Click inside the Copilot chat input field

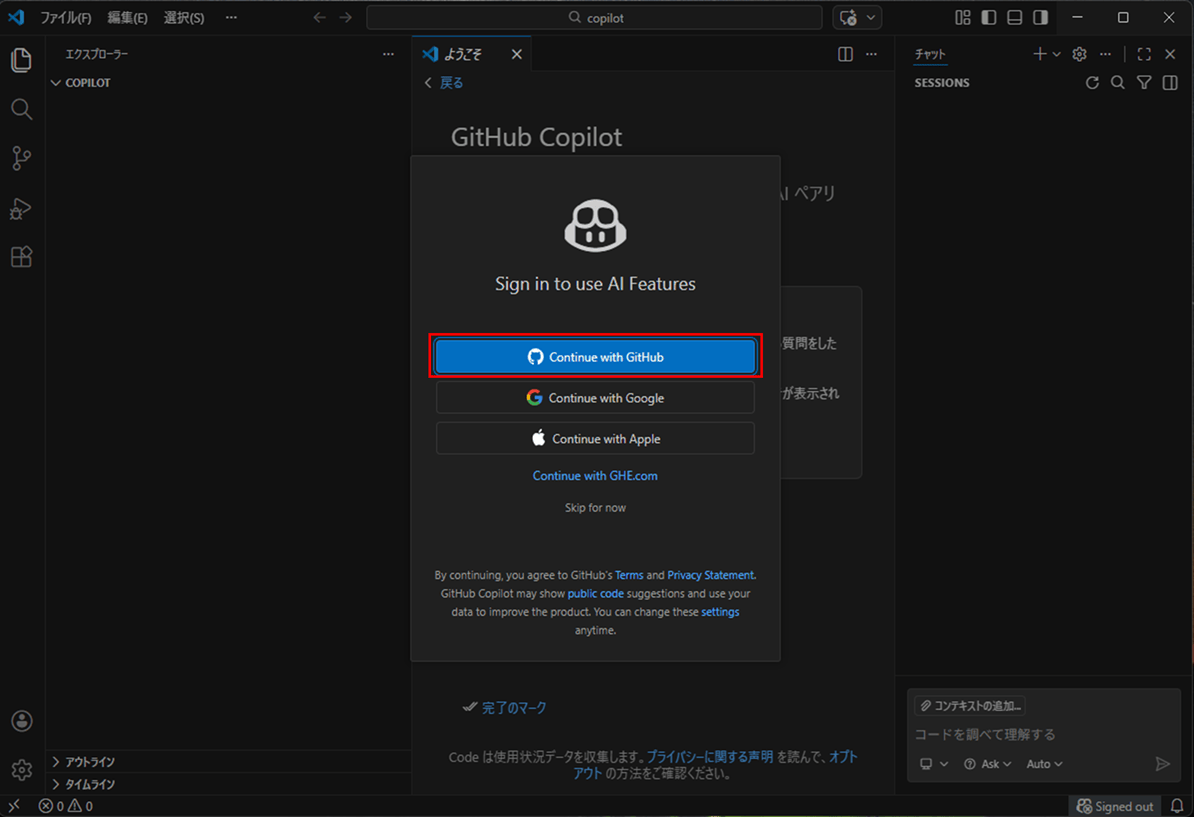click(x=1040, y=734)
